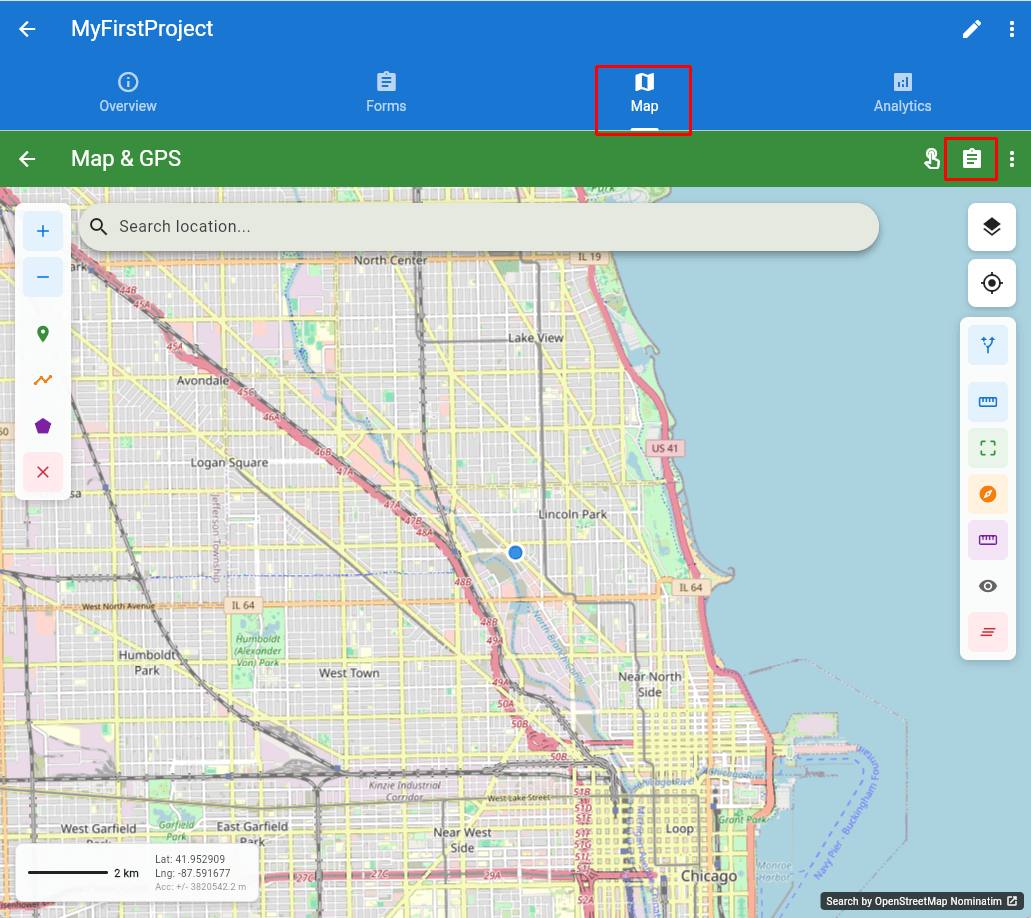Select the blue ruler measurement tool
Screen dimensions: 1031x918
point(988,401)
